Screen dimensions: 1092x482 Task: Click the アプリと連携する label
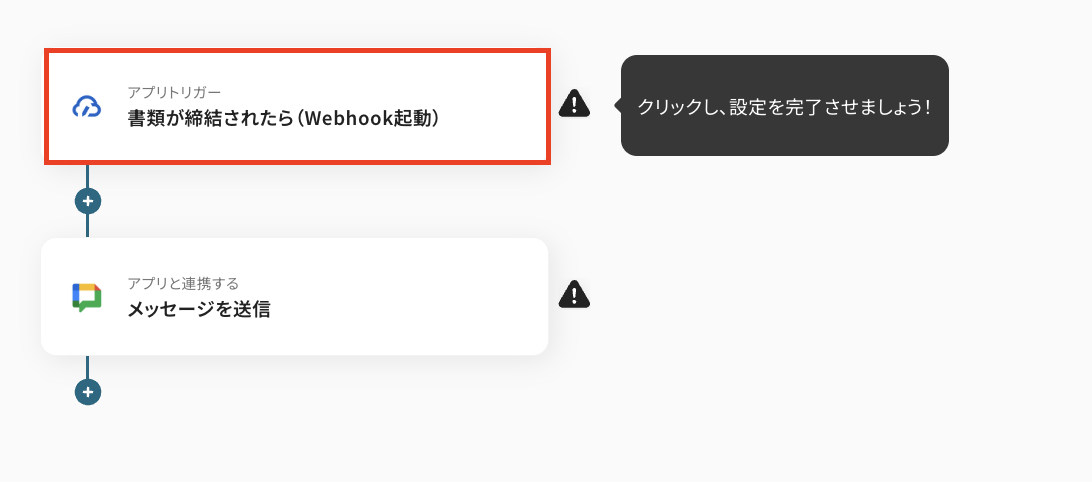click(183, 283)
